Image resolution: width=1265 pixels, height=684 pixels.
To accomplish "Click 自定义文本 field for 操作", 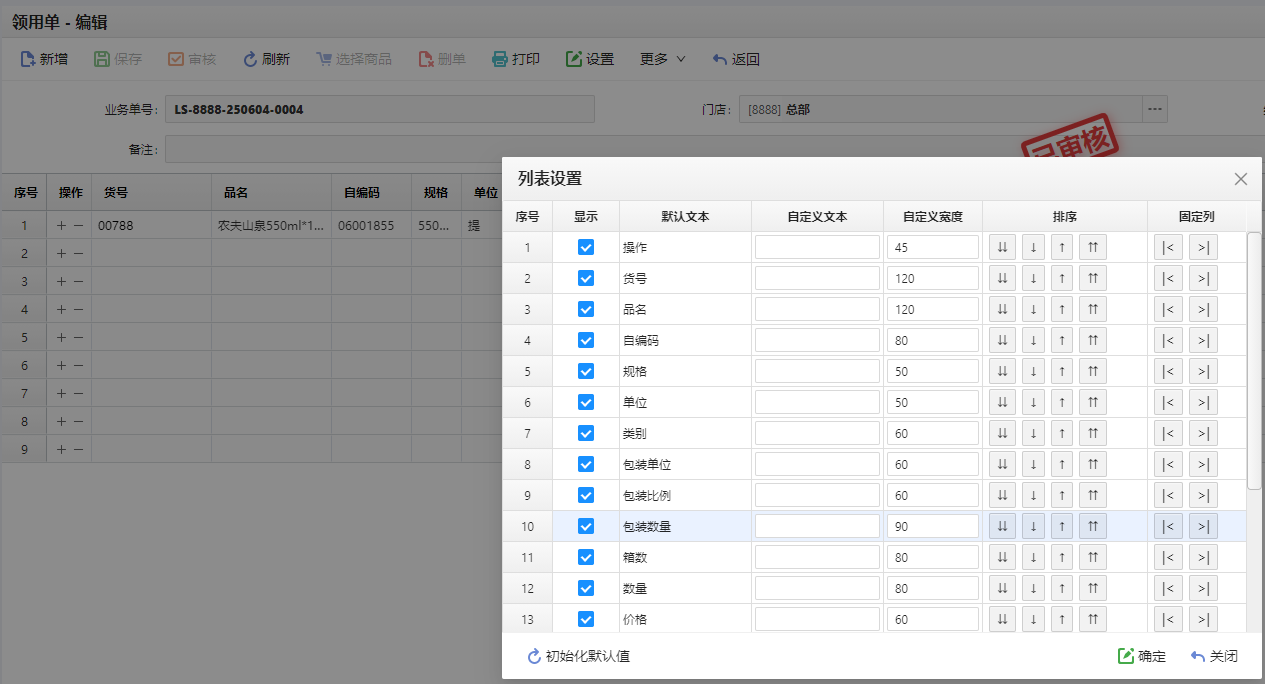I will (x=817, y=247).
